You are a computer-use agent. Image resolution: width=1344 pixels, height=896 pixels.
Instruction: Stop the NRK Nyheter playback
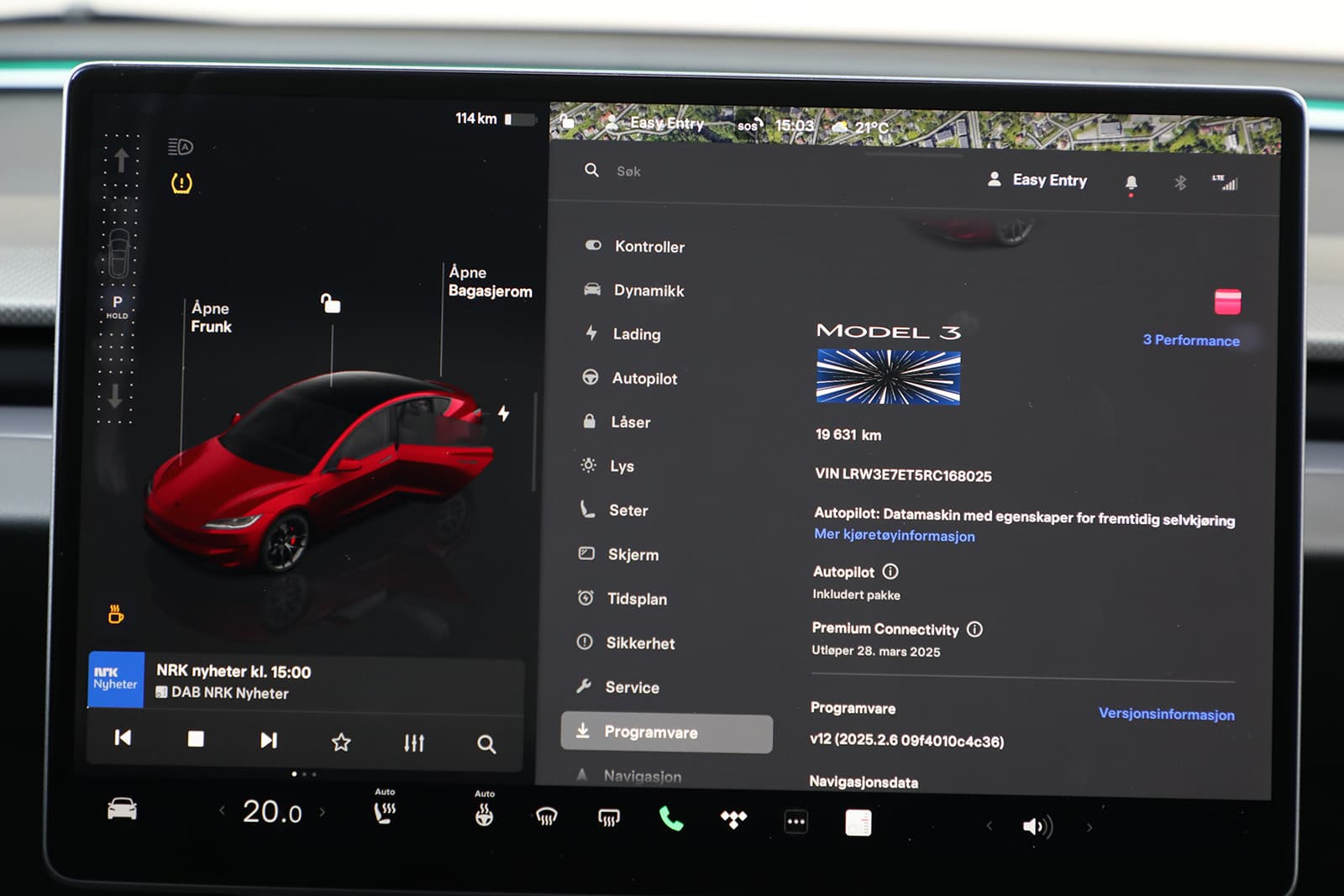coord(196,739)
